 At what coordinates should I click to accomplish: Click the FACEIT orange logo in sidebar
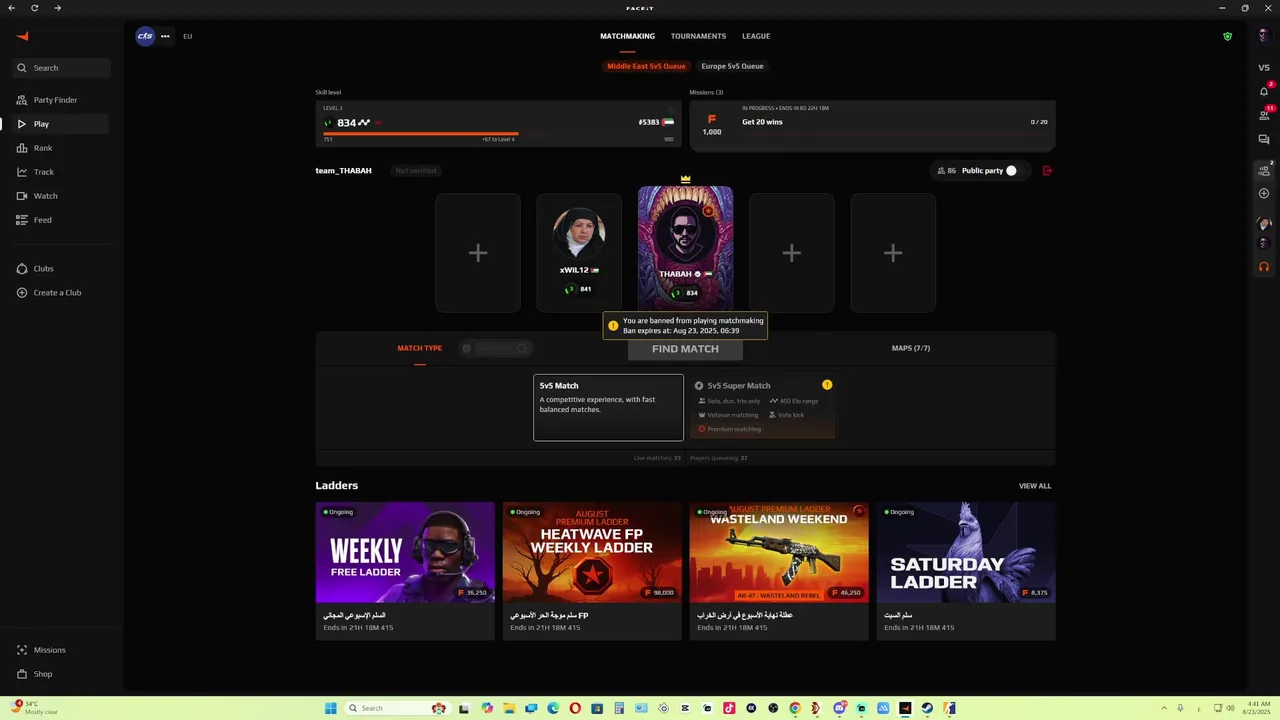[23, 37]
